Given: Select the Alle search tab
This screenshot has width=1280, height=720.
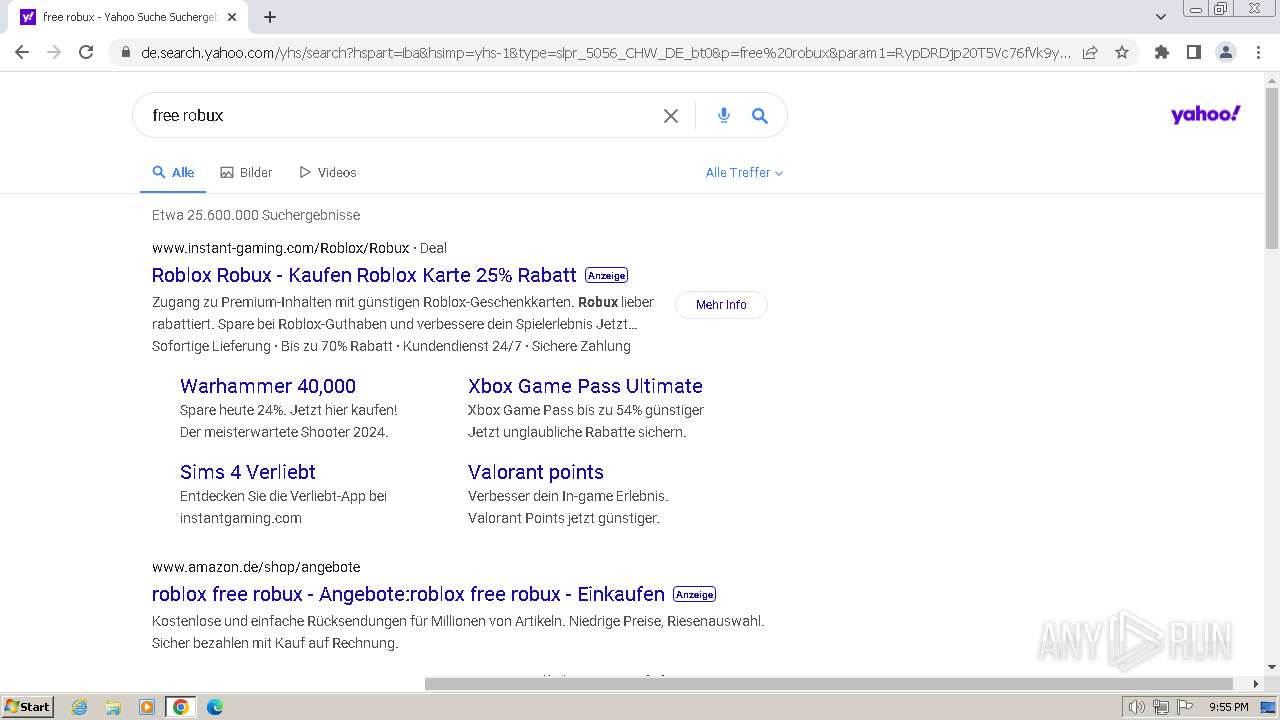Looking at the screenshot, I should [173, 173].
